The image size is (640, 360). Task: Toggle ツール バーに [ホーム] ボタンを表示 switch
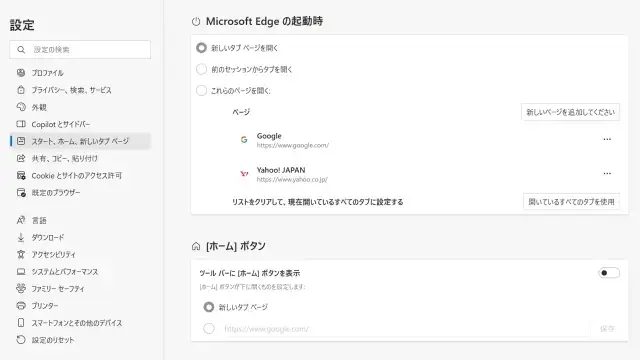(x=609, y=273)
